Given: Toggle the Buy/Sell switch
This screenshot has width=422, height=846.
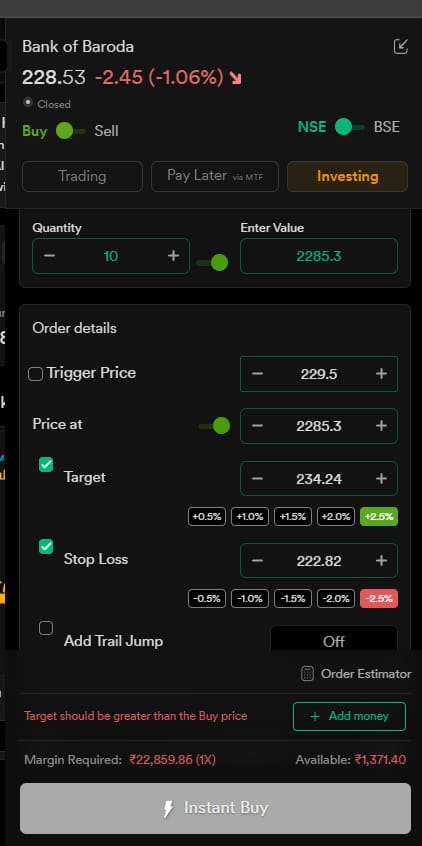Looking at the screenshot, I should pyautogui.click(x=71, y=131).
